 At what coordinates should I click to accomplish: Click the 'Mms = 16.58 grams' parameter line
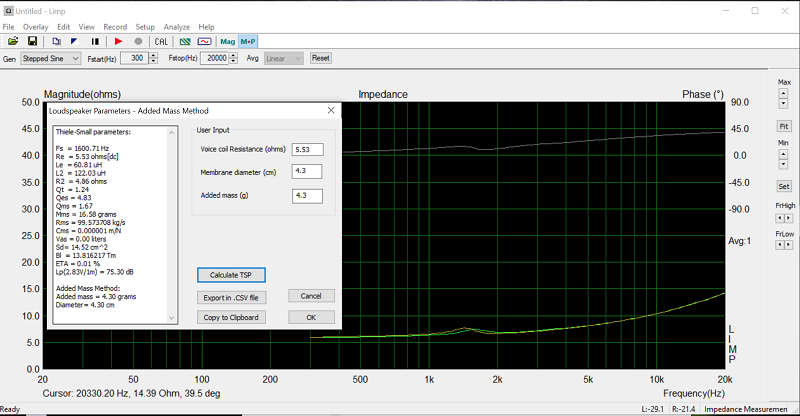click(86, 214)
